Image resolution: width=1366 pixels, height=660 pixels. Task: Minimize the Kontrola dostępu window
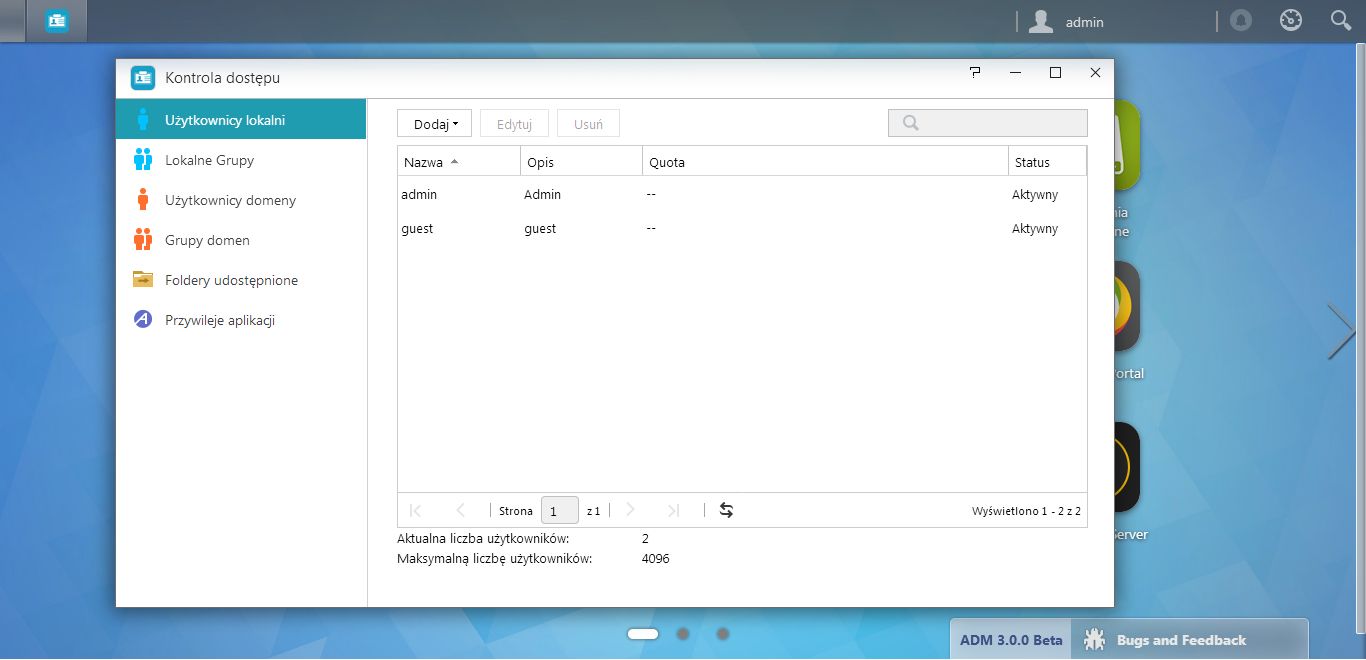1015,73
